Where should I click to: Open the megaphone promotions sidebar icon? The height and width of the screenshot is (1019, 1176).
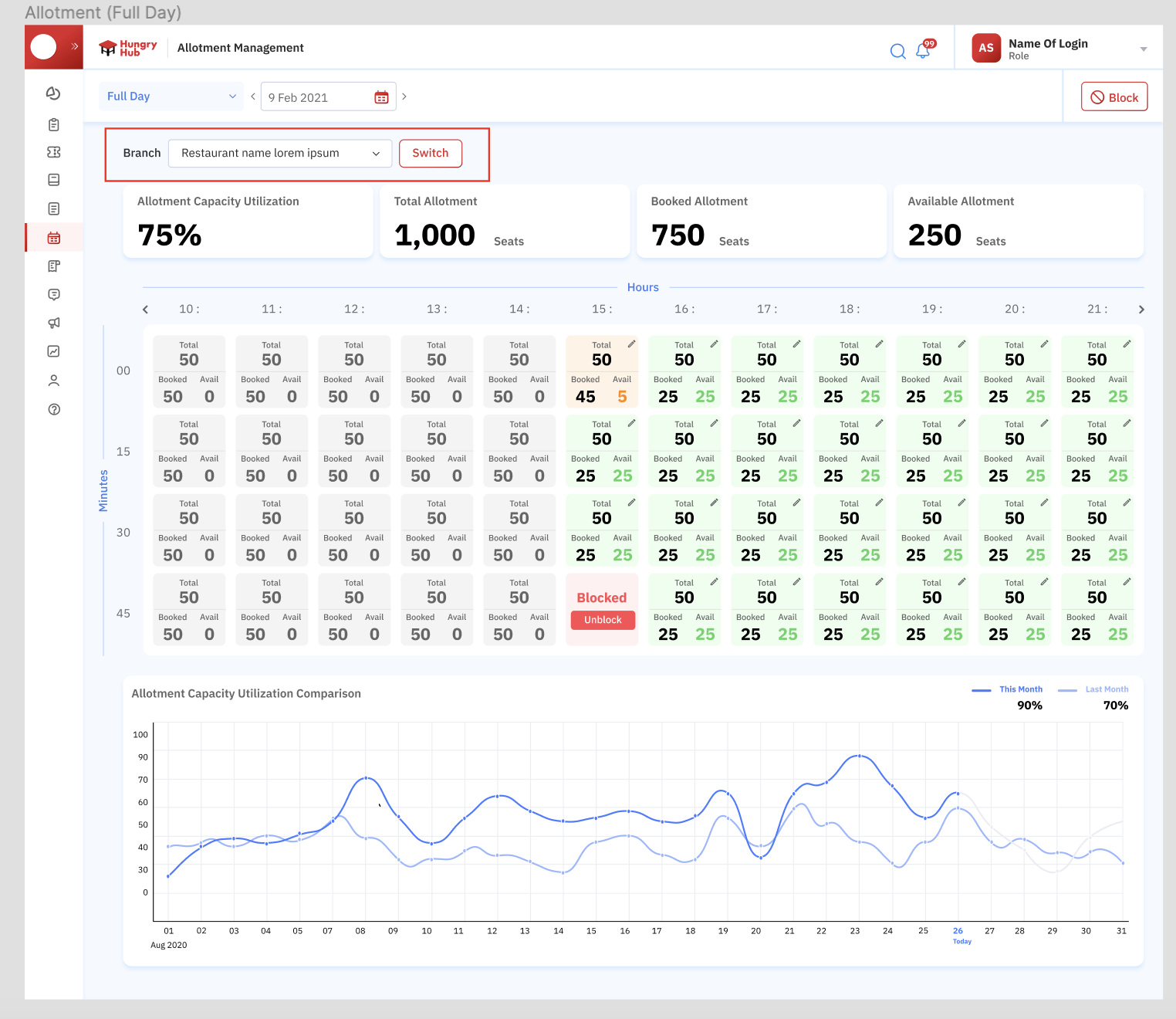[54, 323]
